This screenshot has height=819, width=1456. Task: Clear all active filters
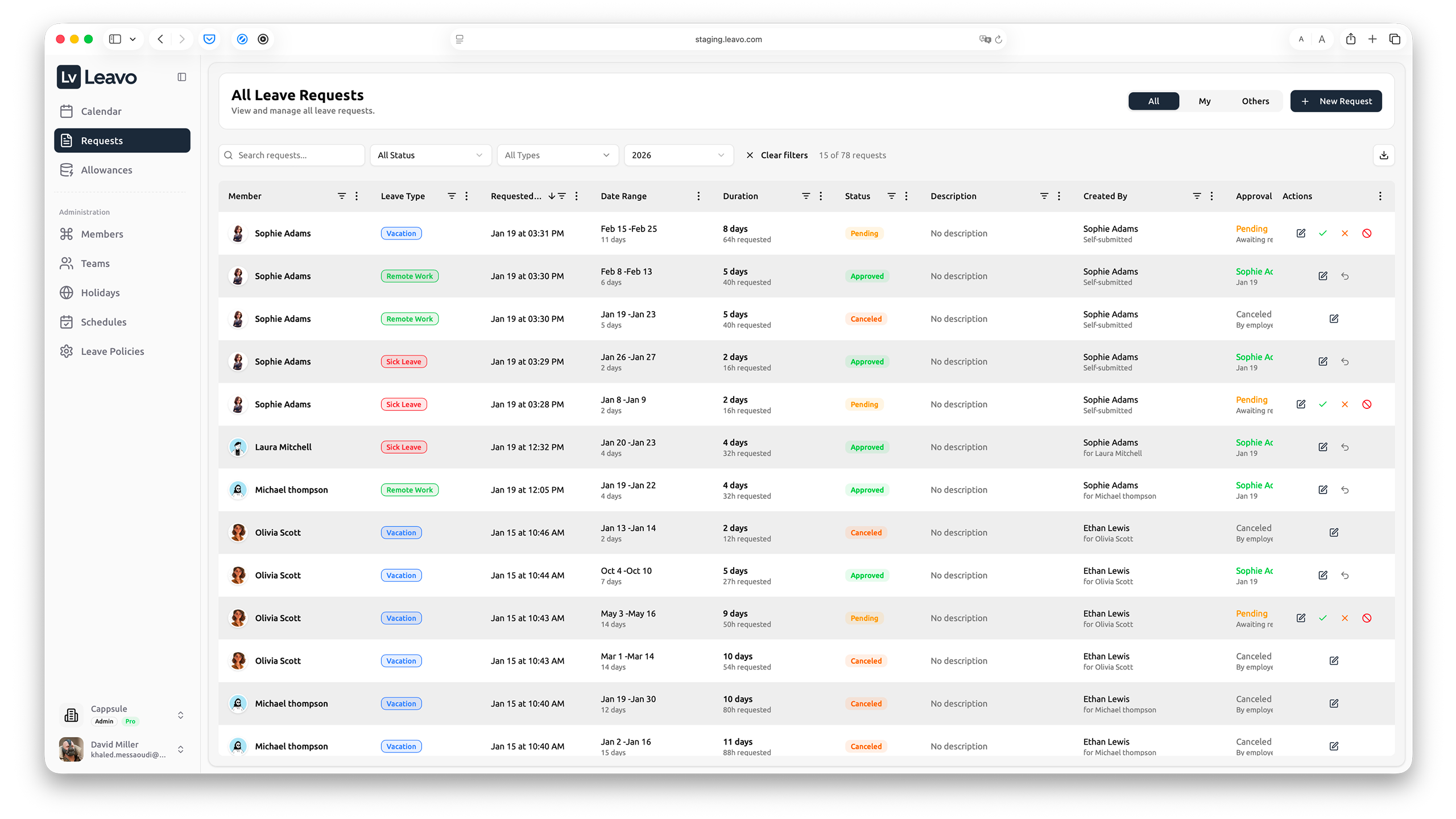pyautogui.click(x=777, y=155)
